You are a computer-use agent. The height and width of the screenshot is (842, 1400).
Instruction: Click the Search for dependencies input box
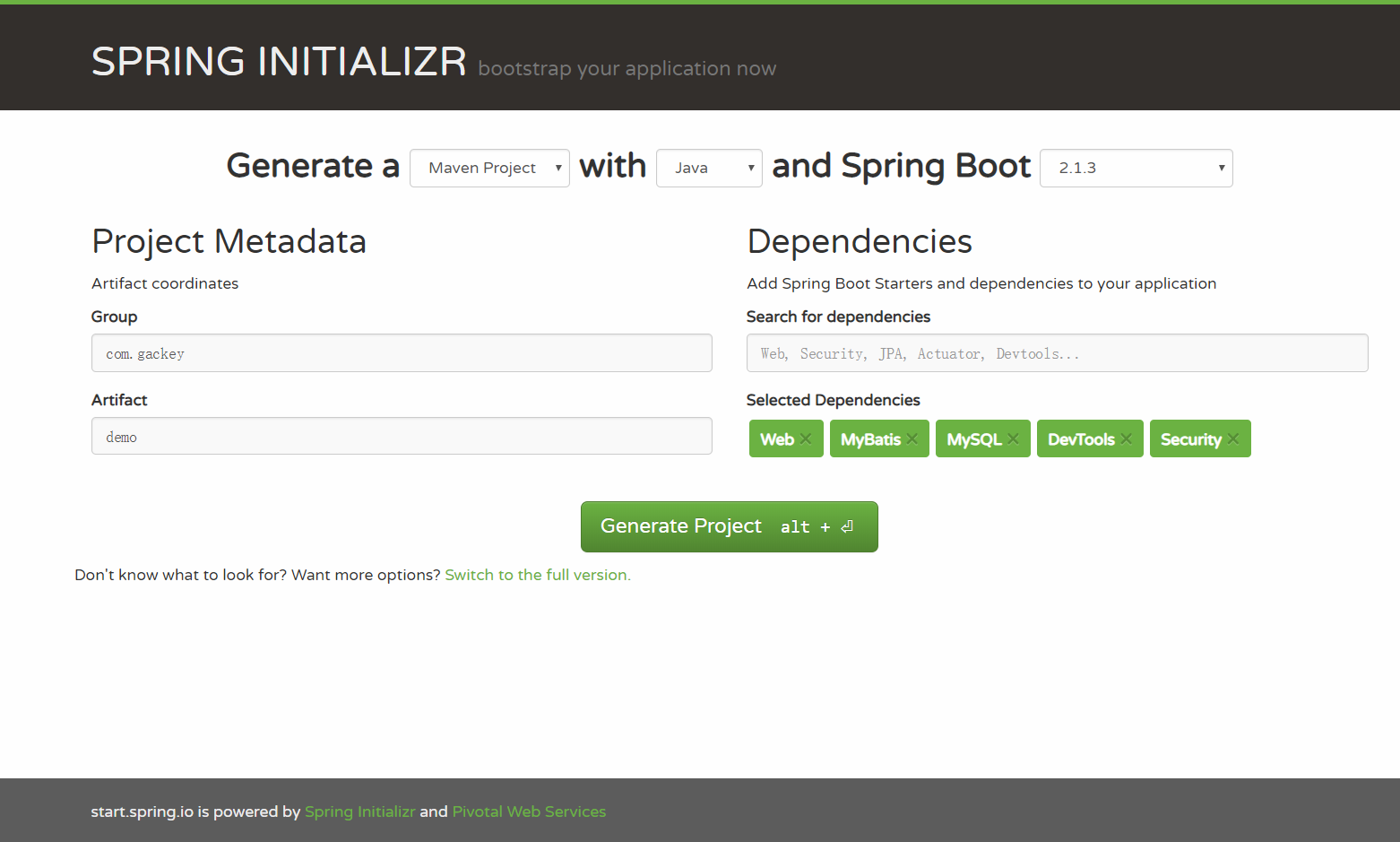pos(1057,353)
